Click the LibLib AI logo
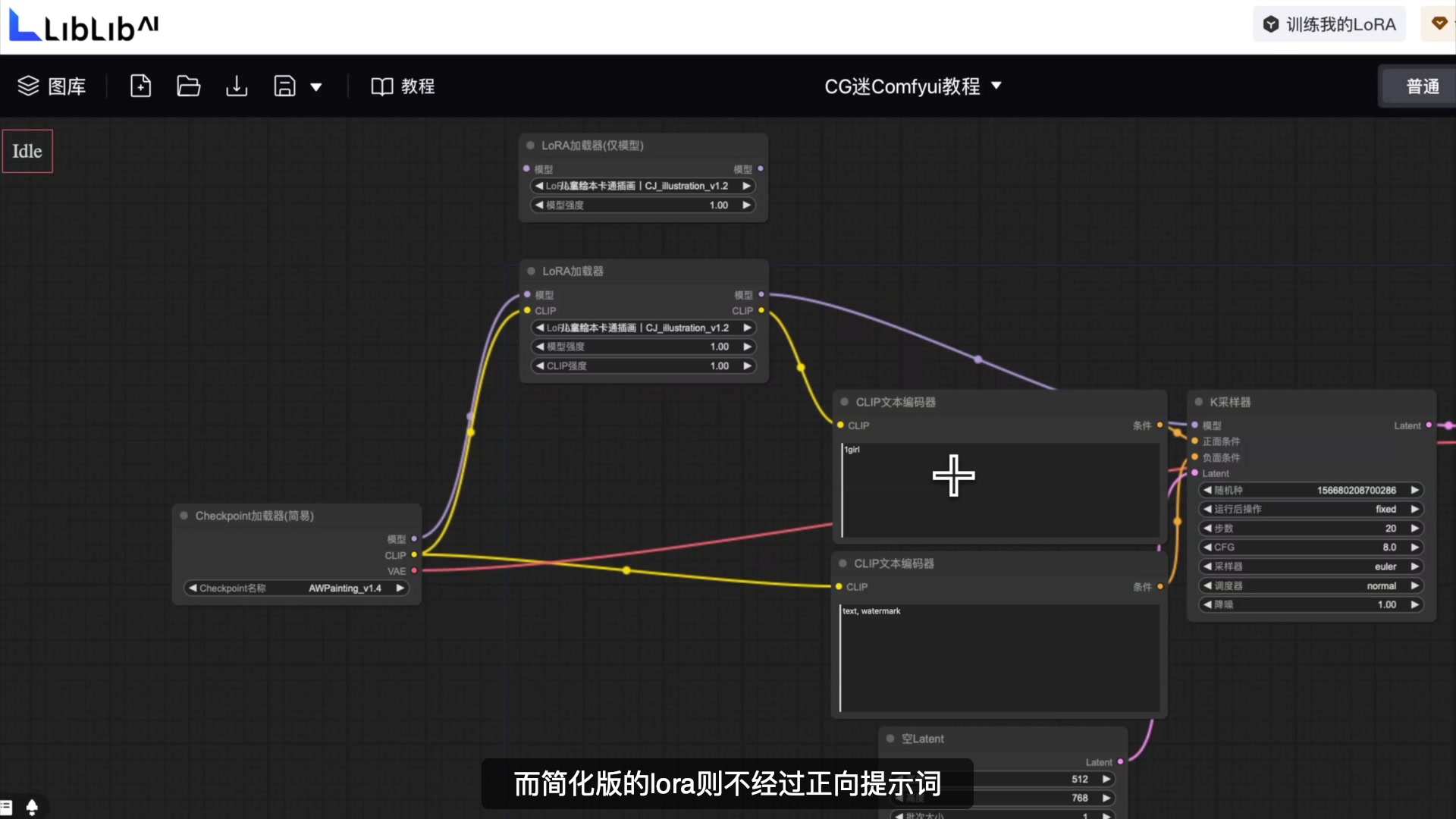The height and width of the screenshot is (819, 1456). coord(83,26)
